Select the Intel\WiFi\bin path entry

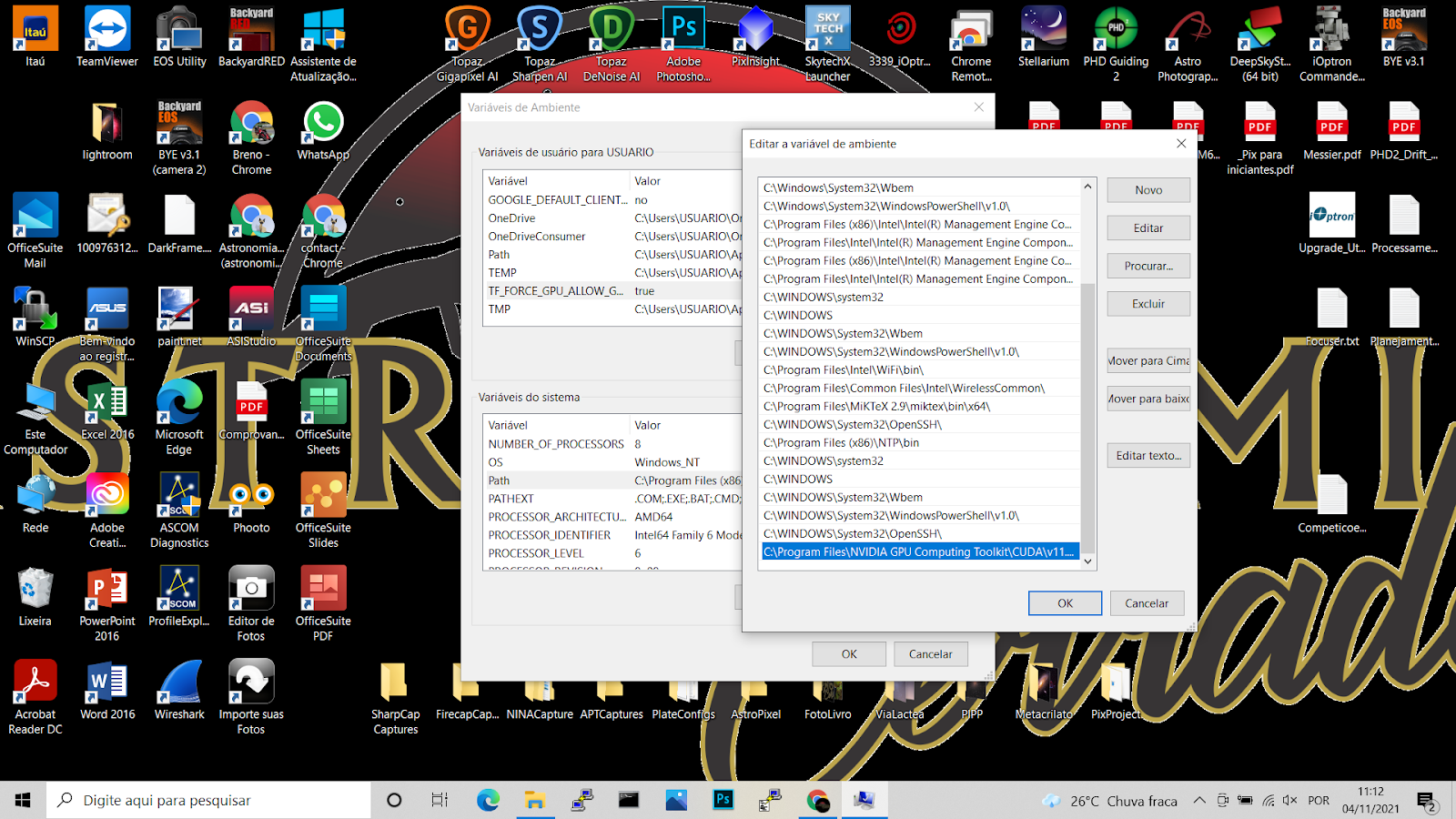click(x=919, y=370)
